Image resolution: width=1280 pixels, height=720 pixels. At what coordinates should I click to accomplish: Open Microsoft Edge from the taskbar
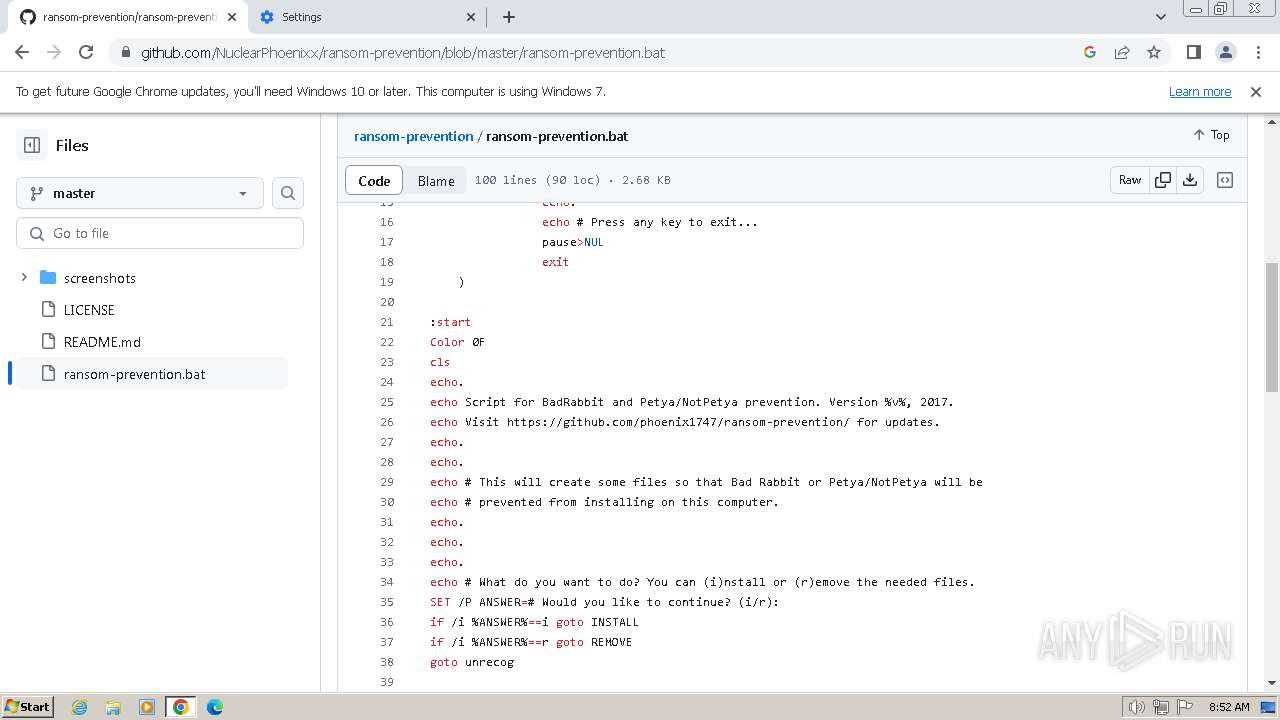point(215,707)
